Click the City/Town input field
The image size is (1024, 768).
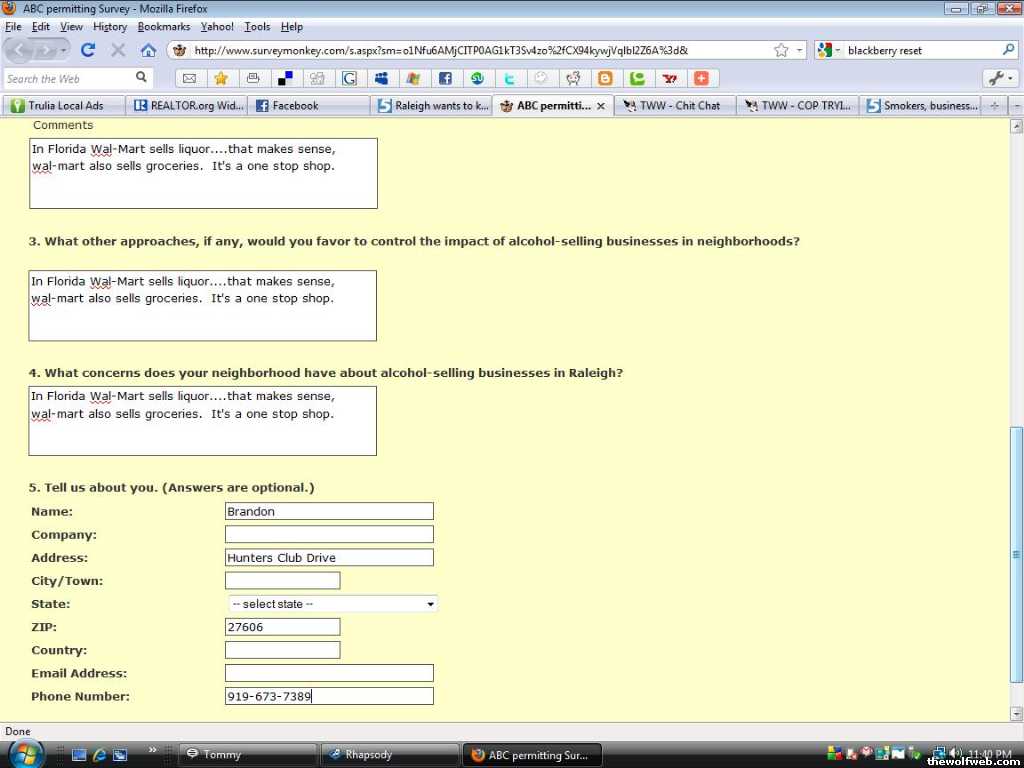pos(282,581)
